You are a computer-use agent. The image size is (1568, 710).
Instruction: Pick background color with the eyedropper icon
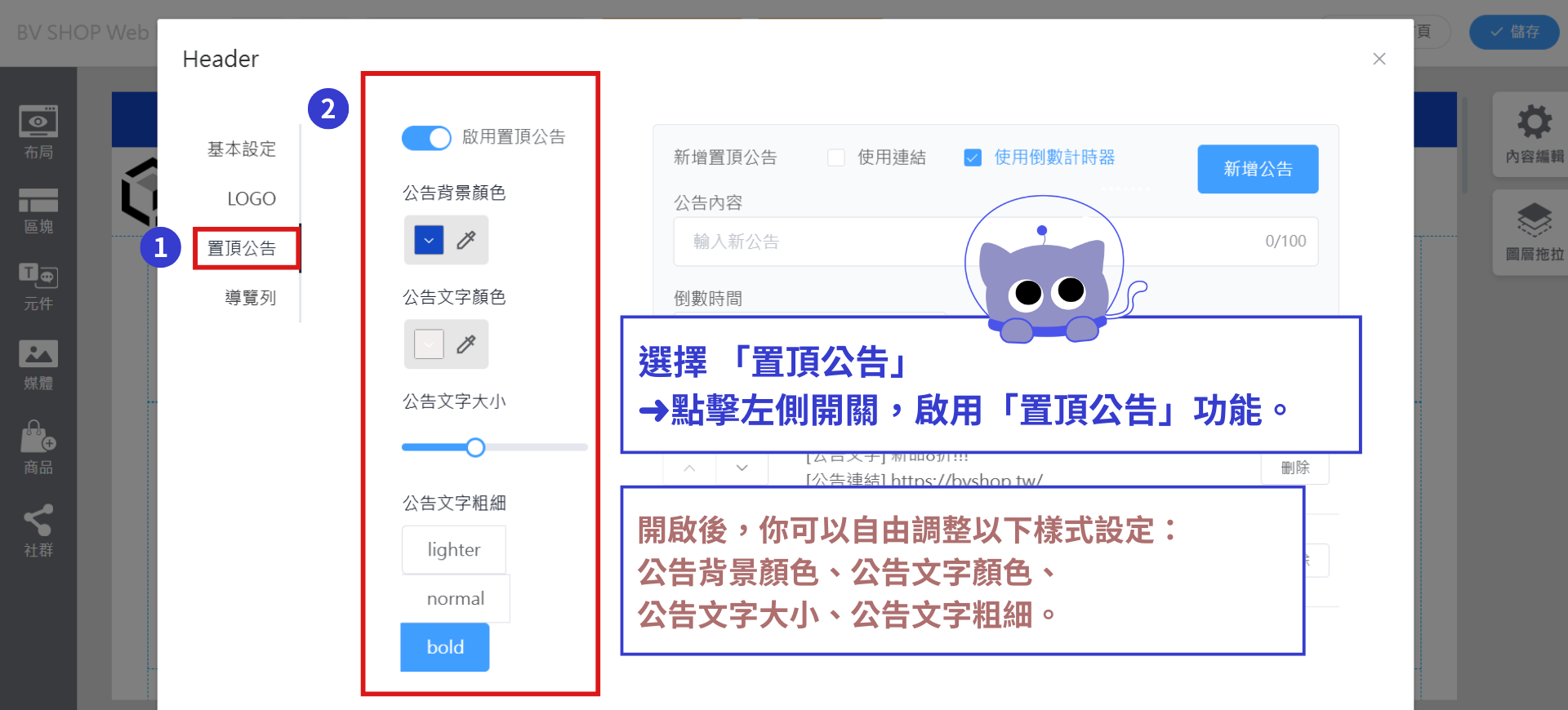(466, 240)
